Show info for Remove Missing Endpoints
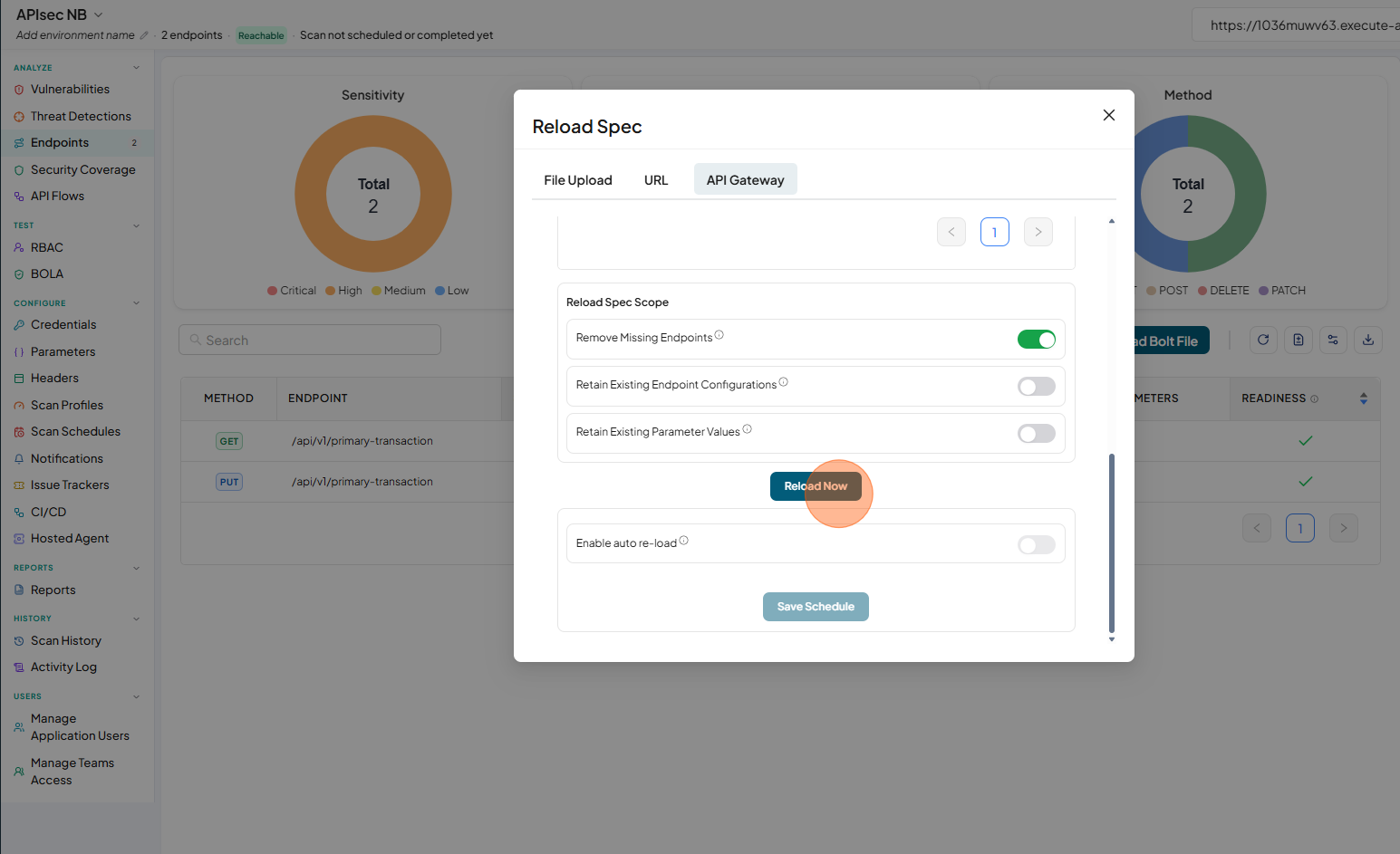This screenshot has width=1400, height=854. coord(719,335)
